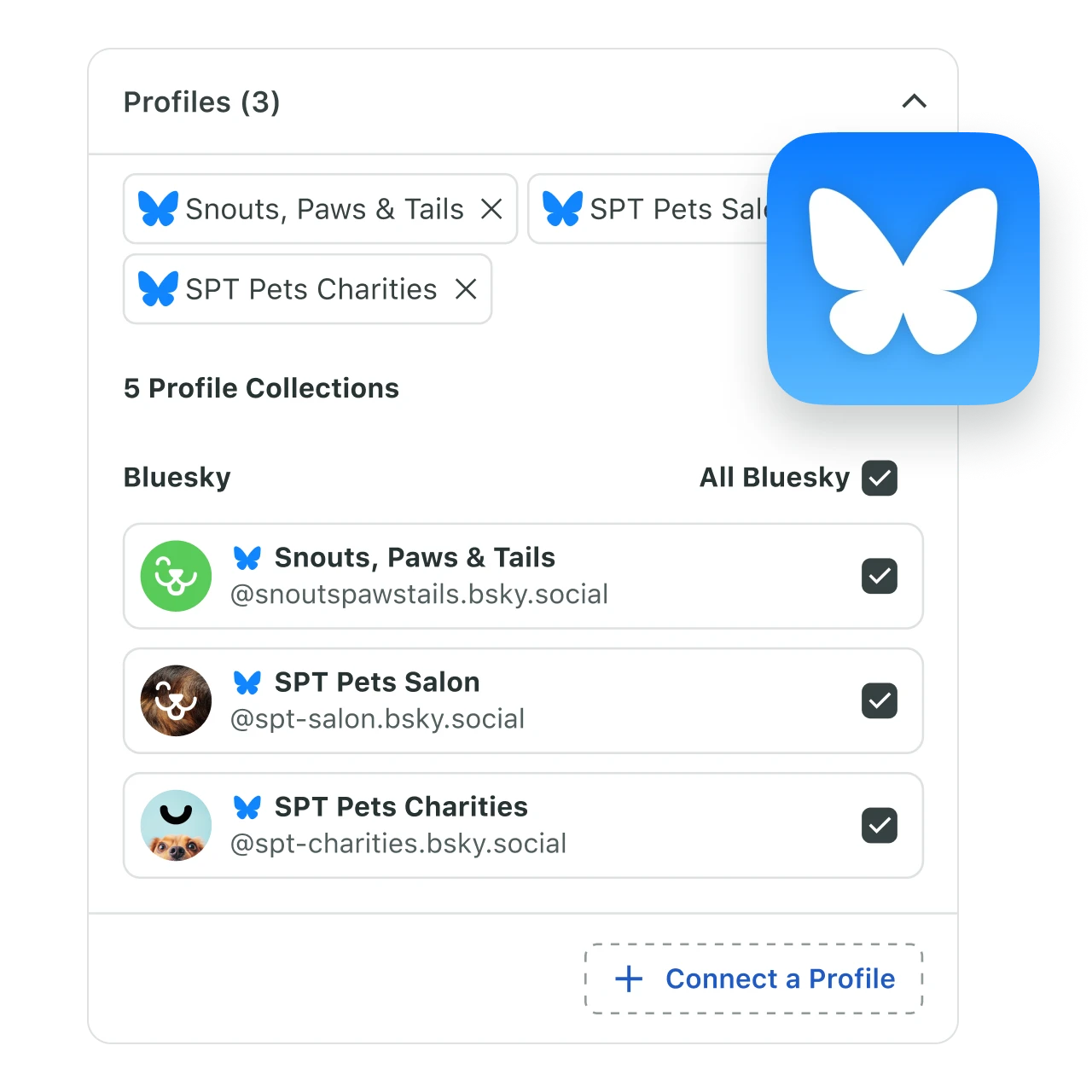This screenshot has width=1092, height=1092.
Task: Click butterfly icon on SPT Pets Charities chip
Action: tap(159, 289)
